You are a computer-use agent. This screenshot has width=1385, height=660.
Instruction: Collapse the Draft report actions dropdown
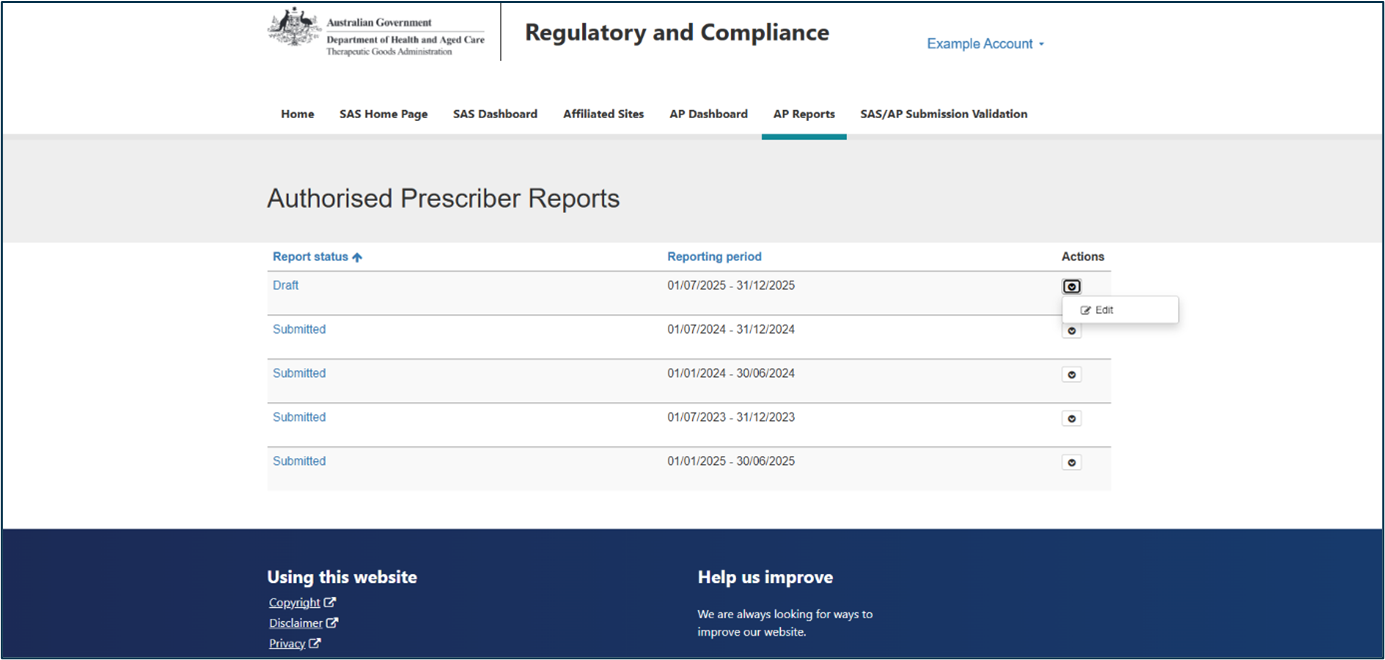point(1071,286)
